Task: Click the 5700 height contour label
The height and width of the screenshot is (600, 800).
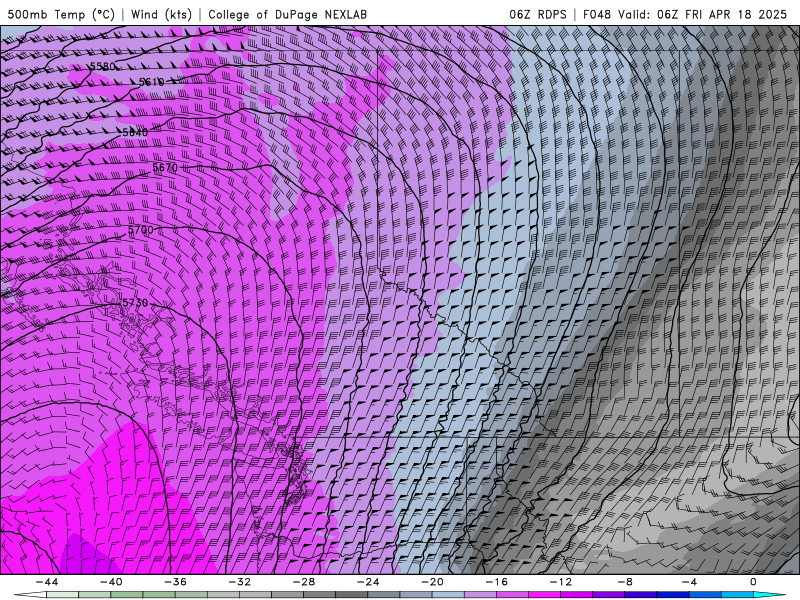Action: point(140,230)
